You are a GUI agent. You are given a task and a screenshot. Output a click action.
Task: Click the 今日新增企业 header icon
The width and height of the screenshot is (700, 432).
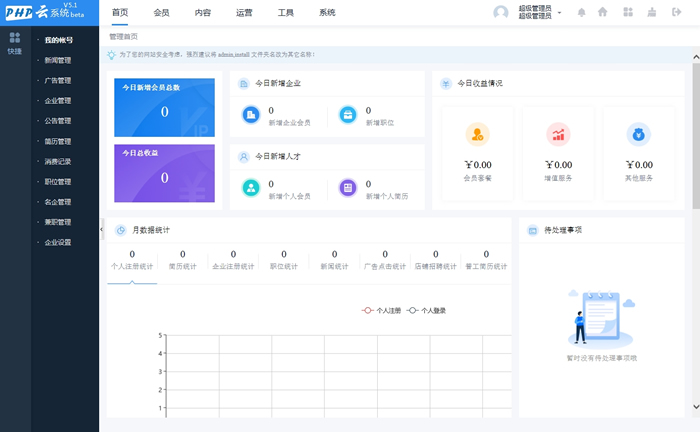coord(243,83)
